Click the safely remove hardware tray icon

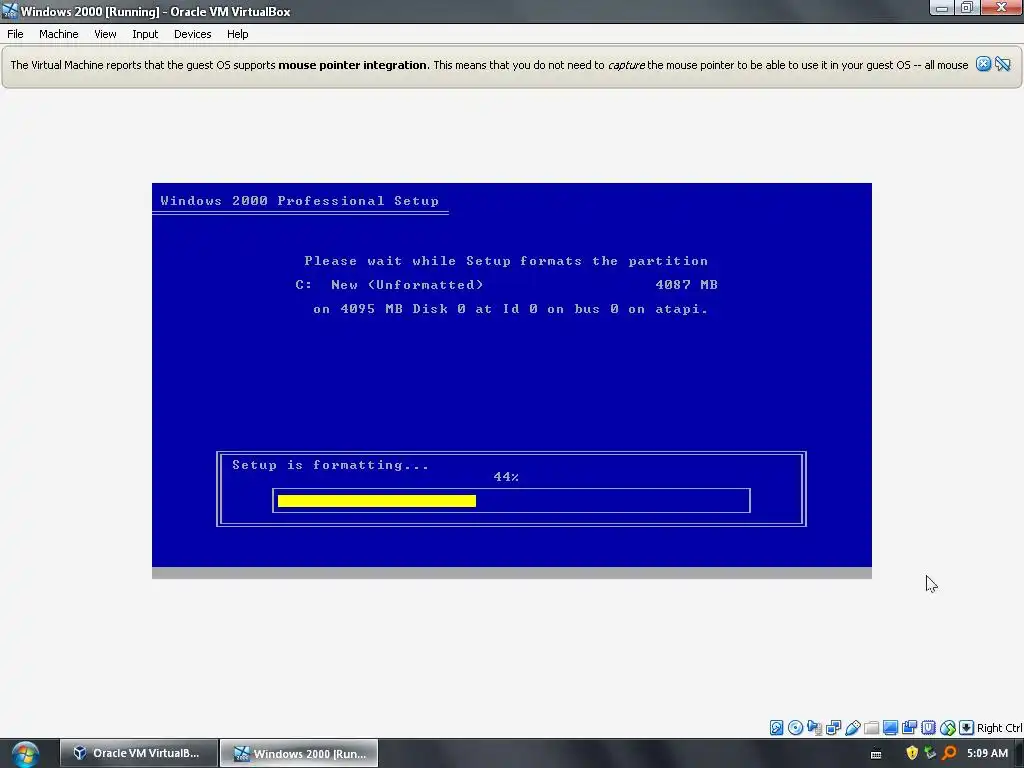click(x=930, y=753)
